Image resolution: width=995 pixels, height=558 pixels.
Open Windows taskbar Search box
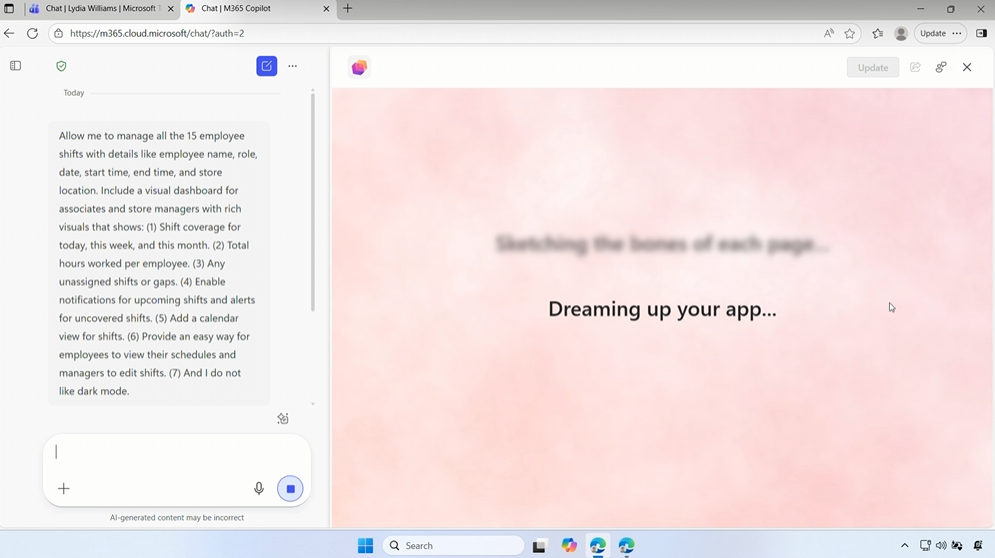click(453, 545)
